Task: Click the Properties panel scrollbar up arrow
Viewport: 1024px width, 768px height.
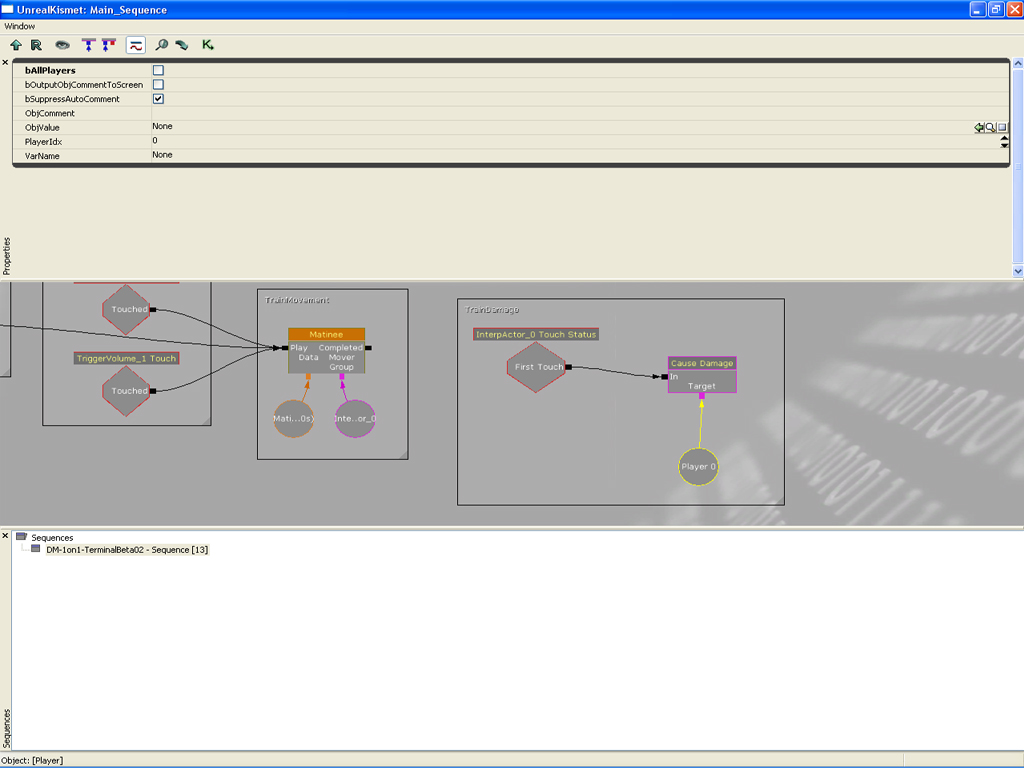Action: coord(1017,63)
